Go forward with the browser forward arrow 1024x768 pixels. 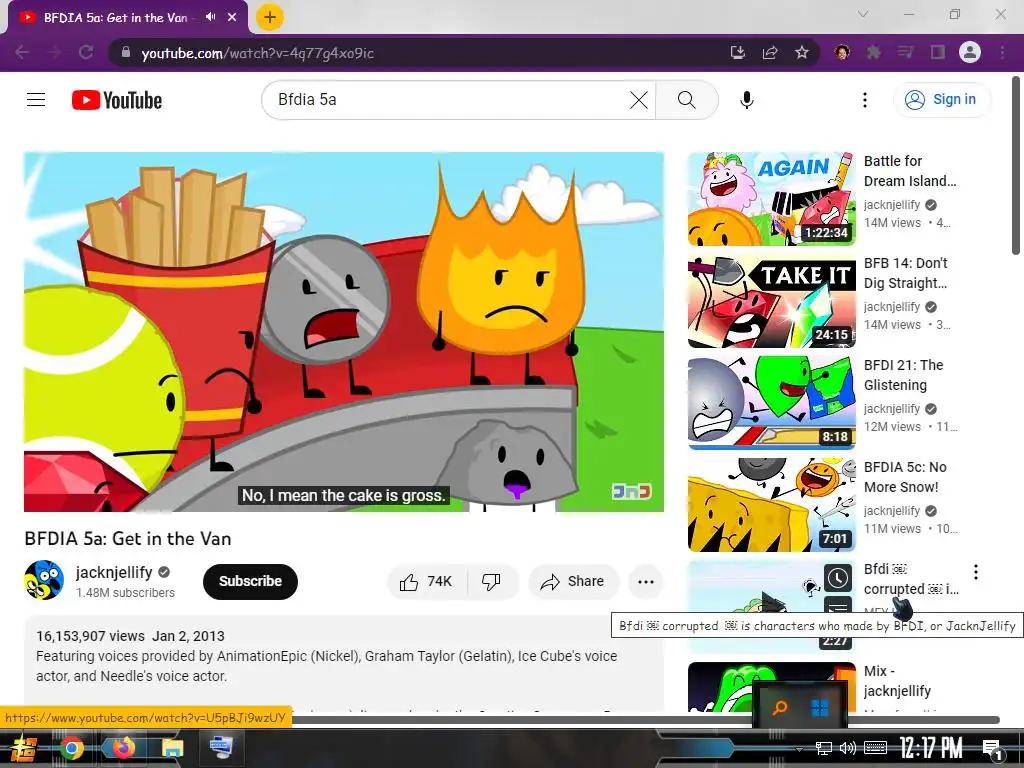[54, 53]
